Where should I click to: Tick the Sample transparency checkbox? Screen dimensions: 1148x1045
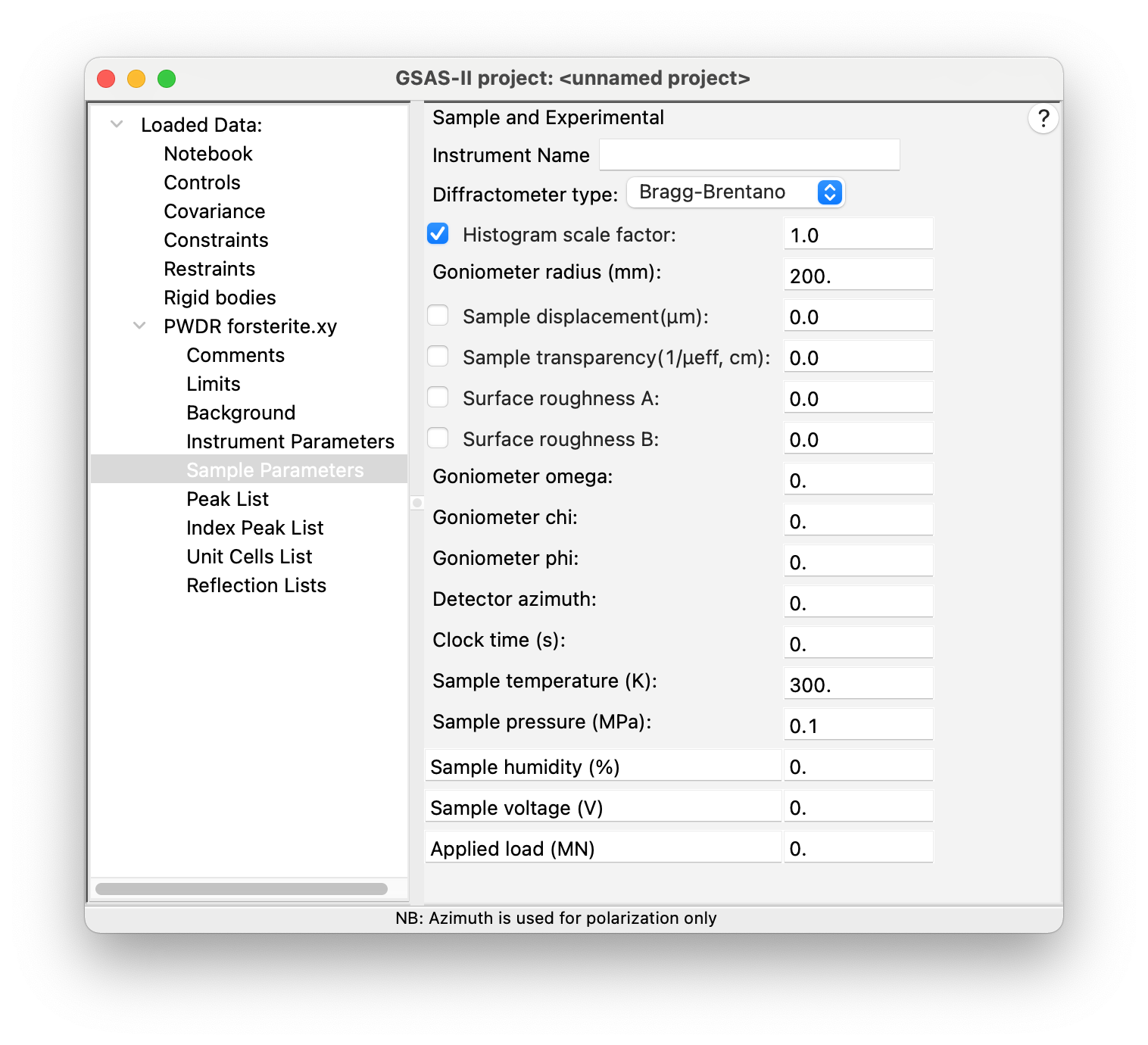pos(438,357)
